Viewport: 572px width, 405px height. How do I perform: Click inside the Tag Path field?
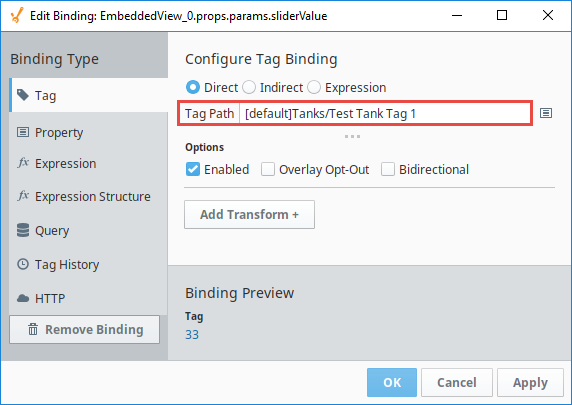385,113
